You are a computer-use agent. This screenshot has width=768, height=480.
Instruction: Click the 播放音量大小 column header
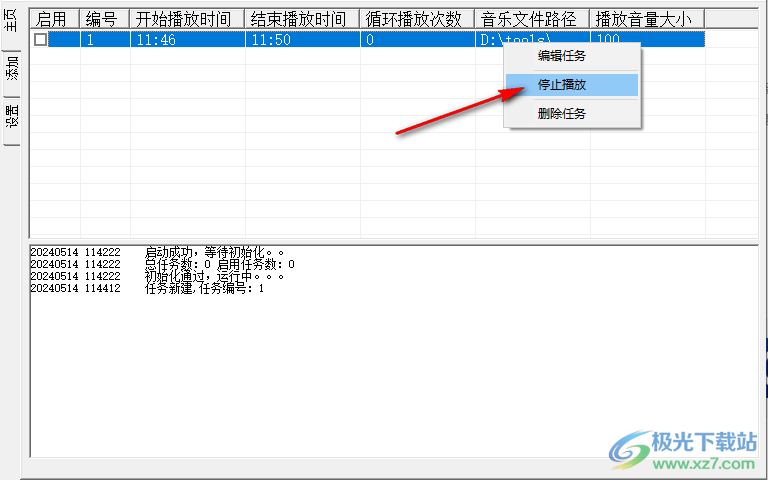tap(646, 18)
